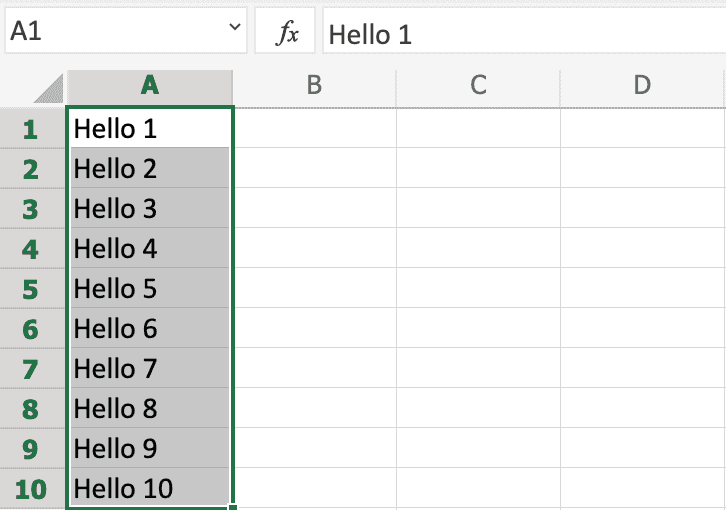The width and height of the screenshot is (726, 510).
Task: Open the Name Box dropdown arrow
Action: tap(235, 30)
